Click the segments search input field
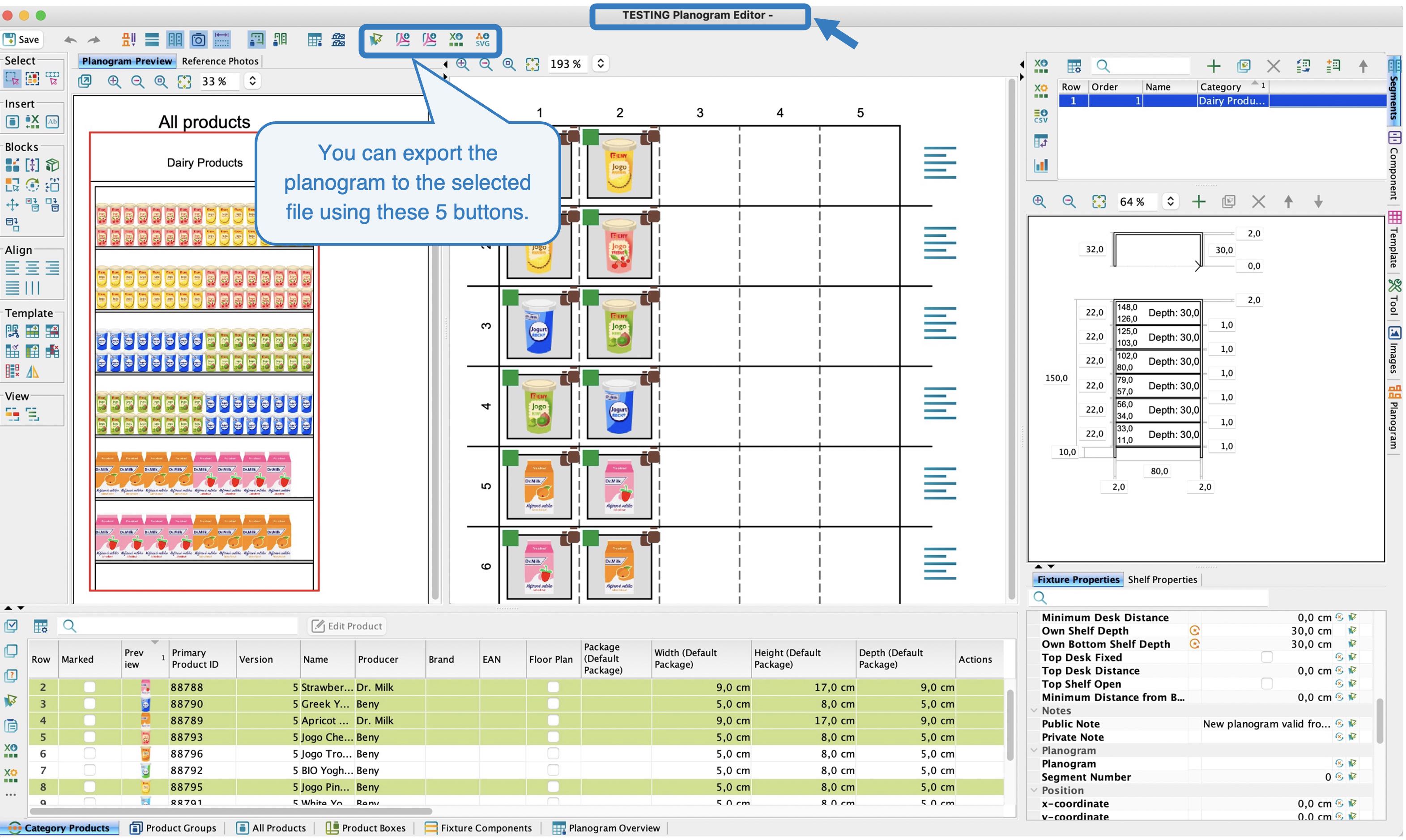The height and width of the screenshot is (840, 1406). point(1142,66)
